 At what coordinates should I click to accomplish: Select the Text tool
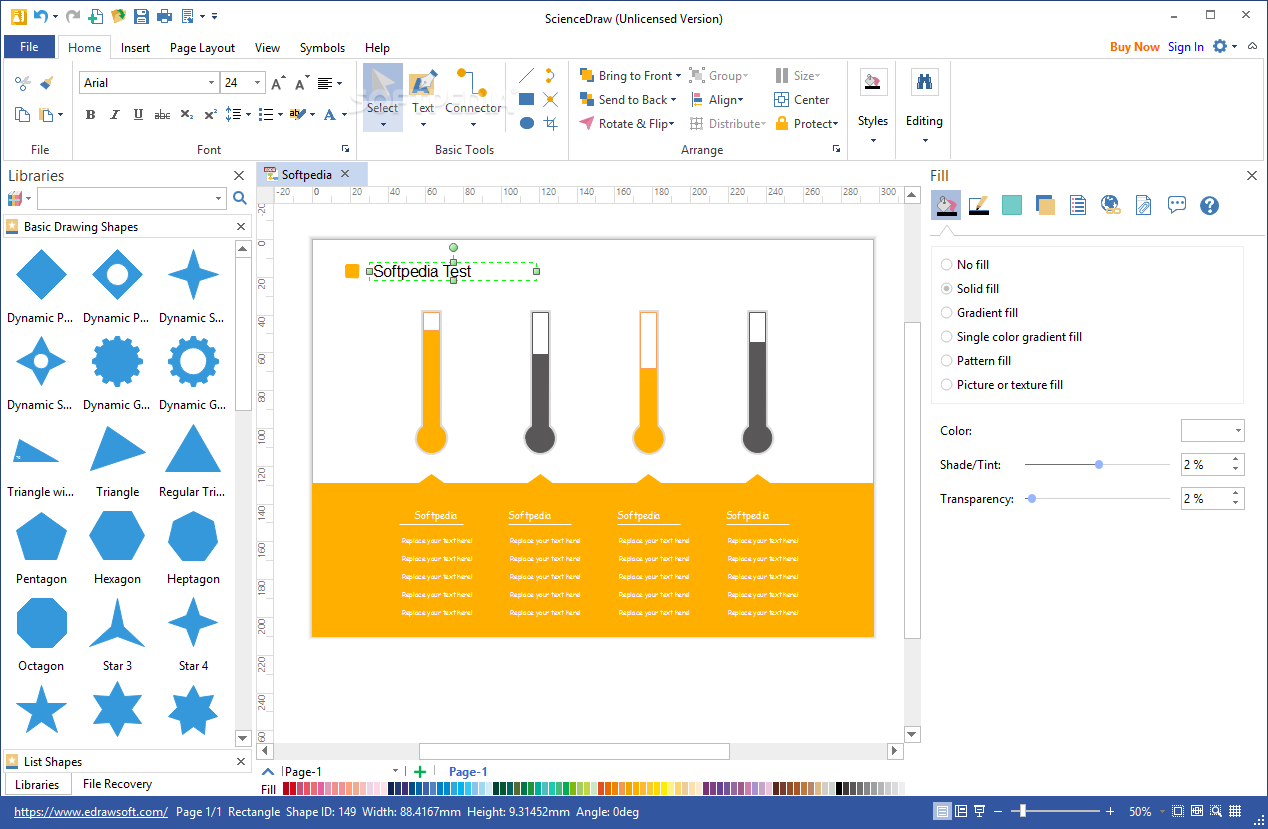[x=423, y=97]
